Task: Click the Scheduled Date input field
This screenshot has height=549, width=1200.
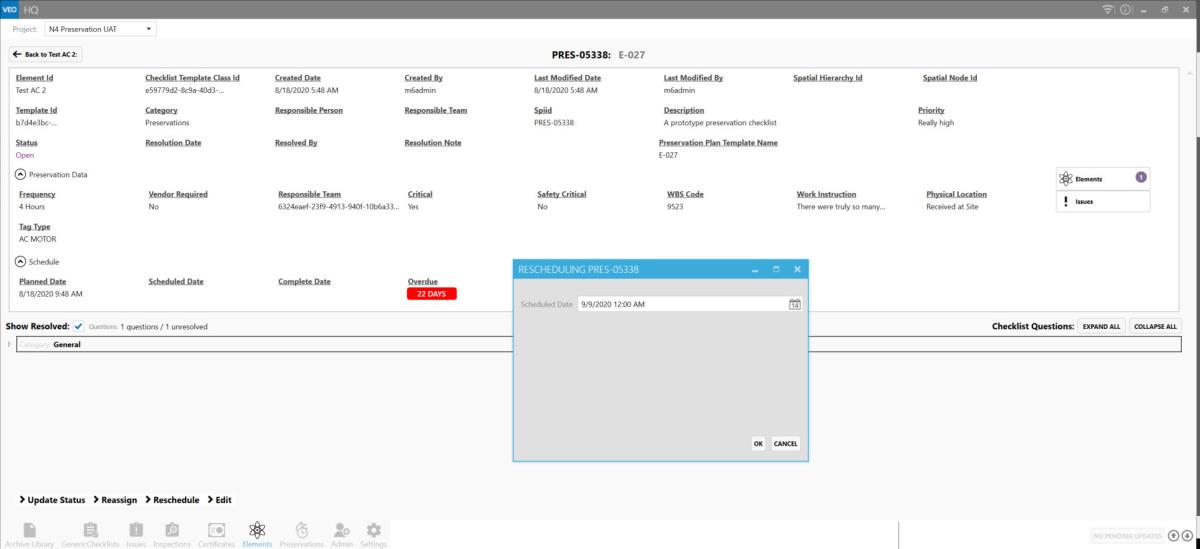Action: click(682, 304)
